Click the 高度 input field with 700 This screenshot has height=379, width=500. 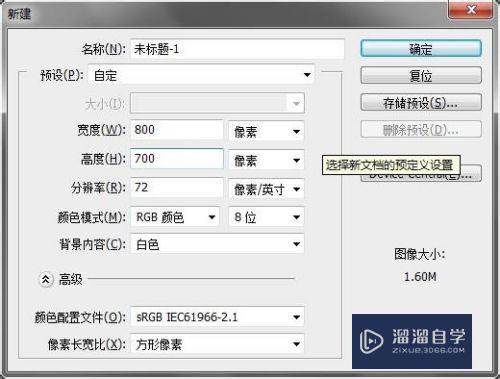[x=177, y=159]
